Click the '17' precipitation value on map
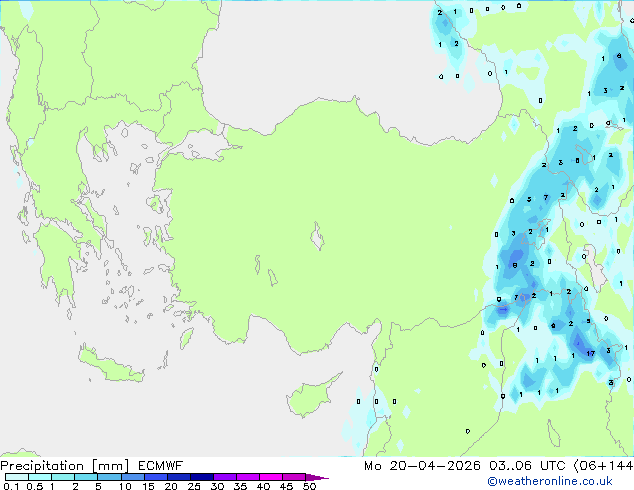The image size is (634, 490). (591, 354)
